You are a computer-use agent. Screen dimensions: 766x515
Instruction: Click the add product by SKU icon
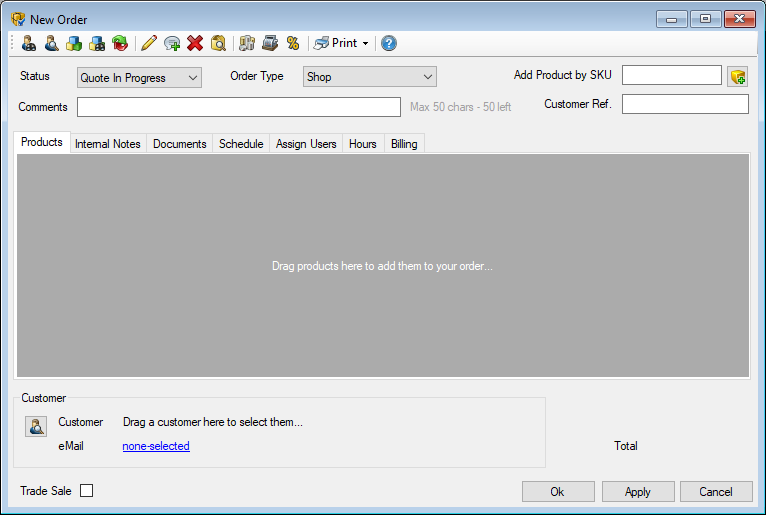click(738, 77)
